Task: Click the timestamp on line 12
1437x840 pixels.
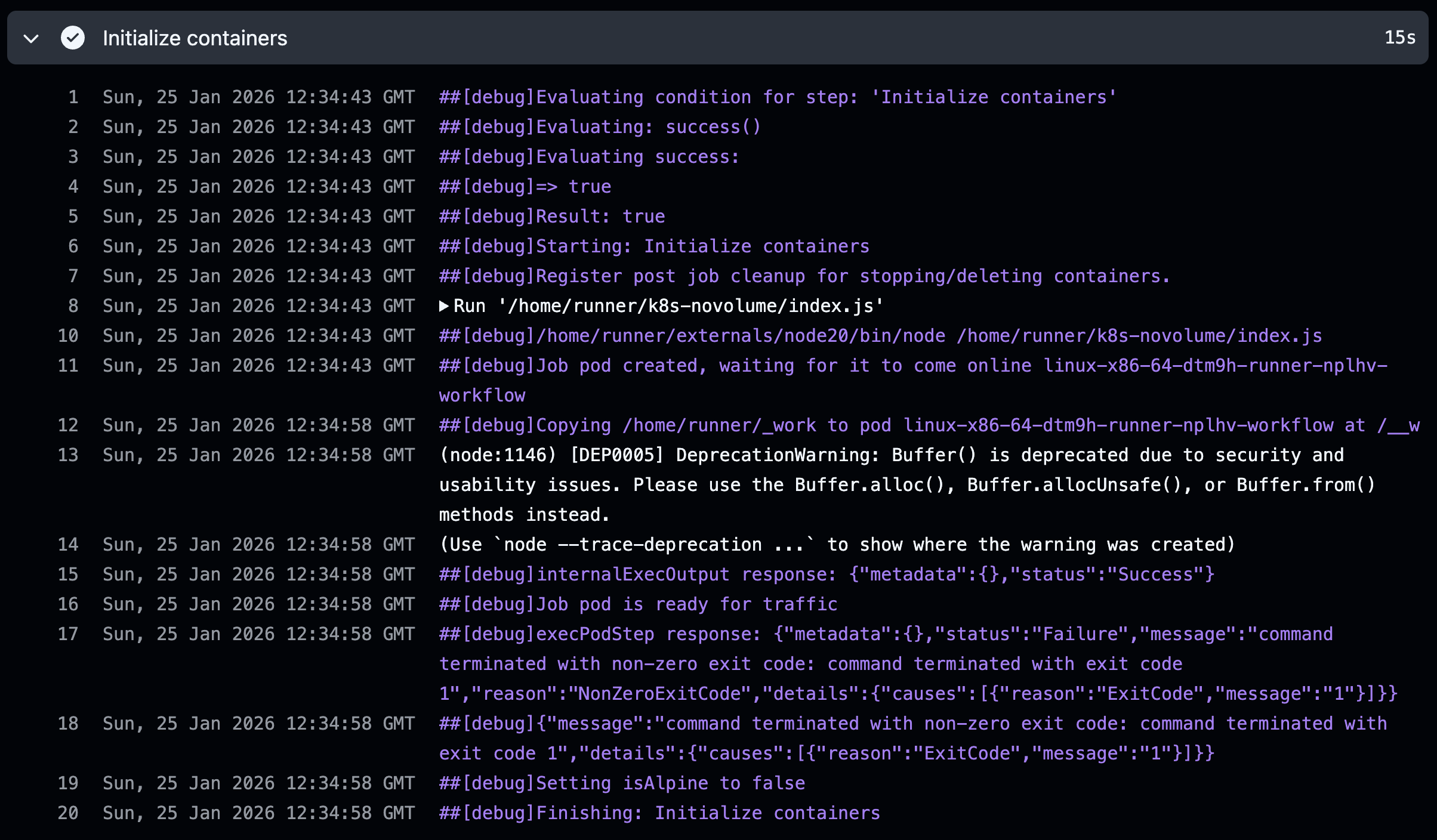Action: [258, 425]
